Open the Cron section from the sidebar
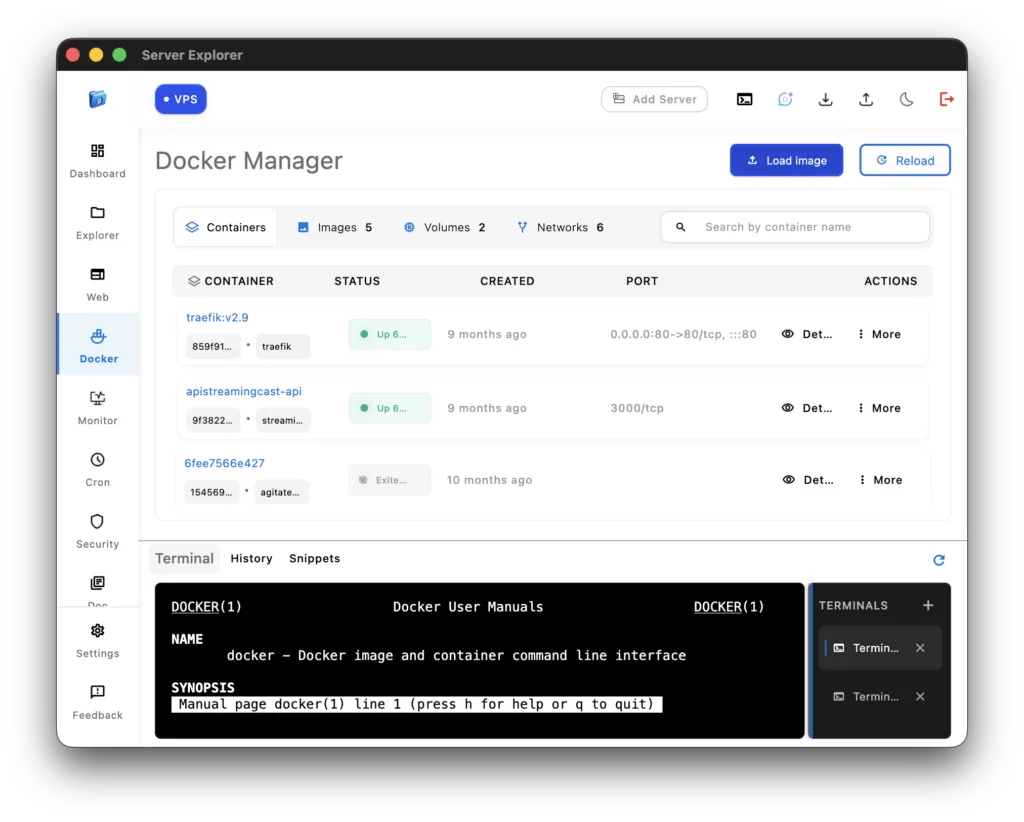 click(97, 468)
